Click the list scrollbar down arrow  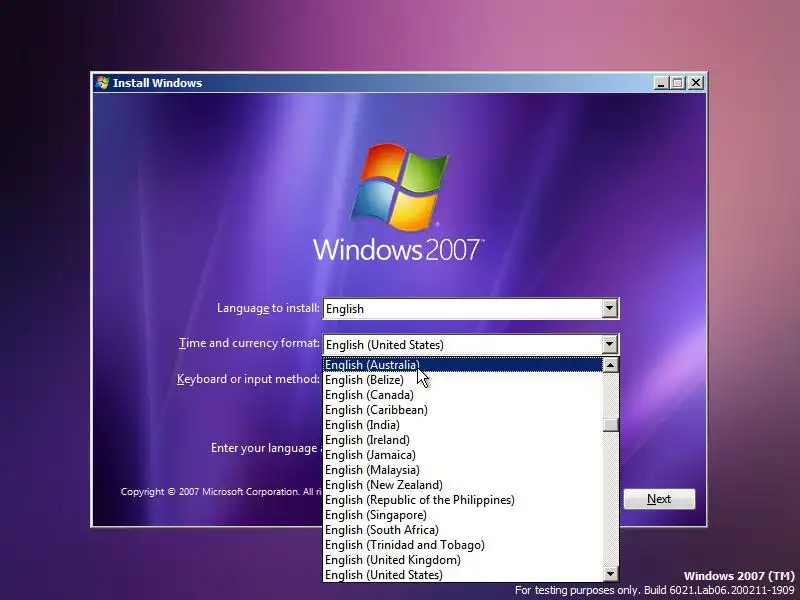[x=610, y=574]
